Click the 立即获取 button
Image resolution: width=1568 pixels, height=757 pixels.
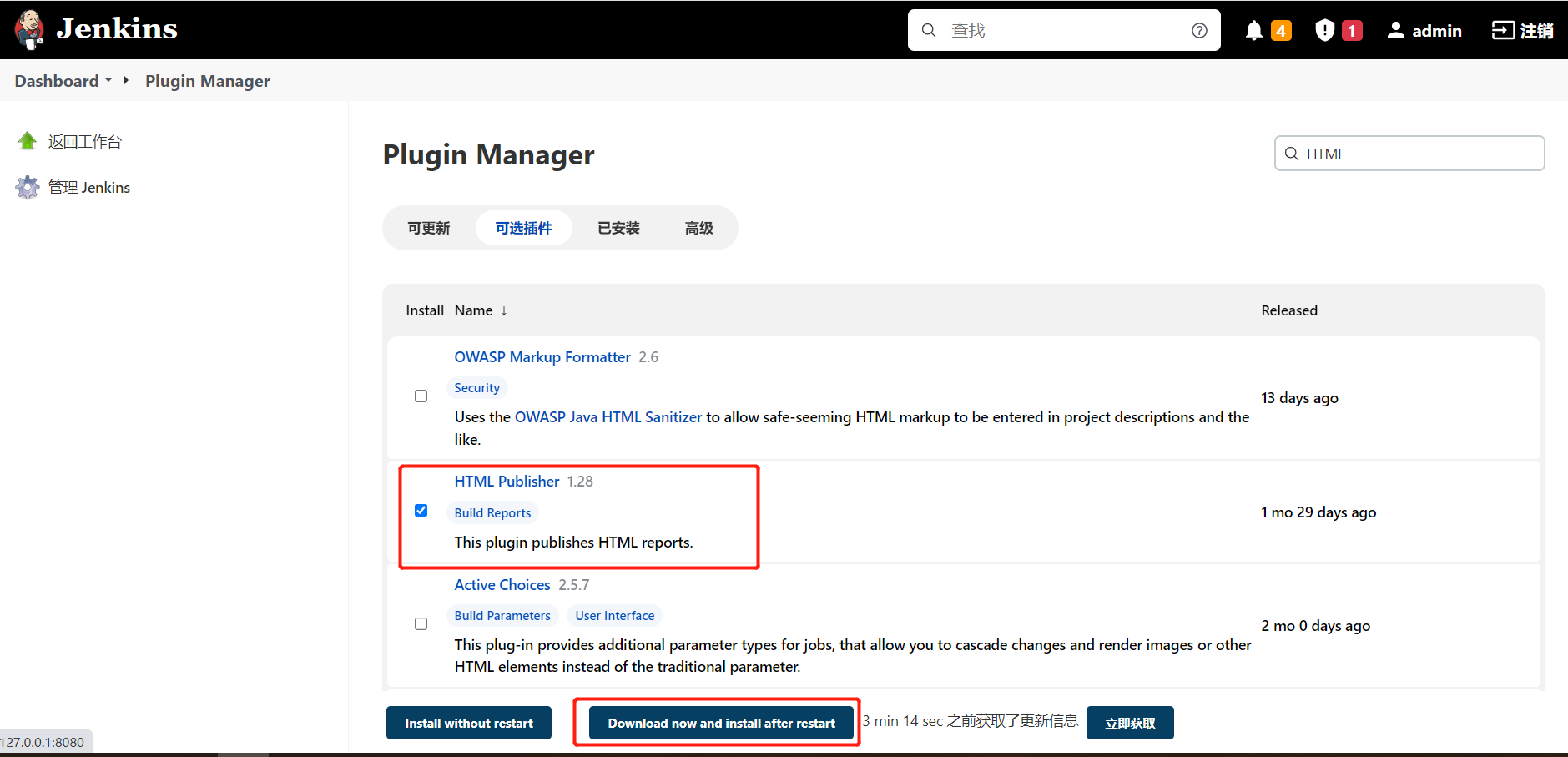[x=1130, y=723]
